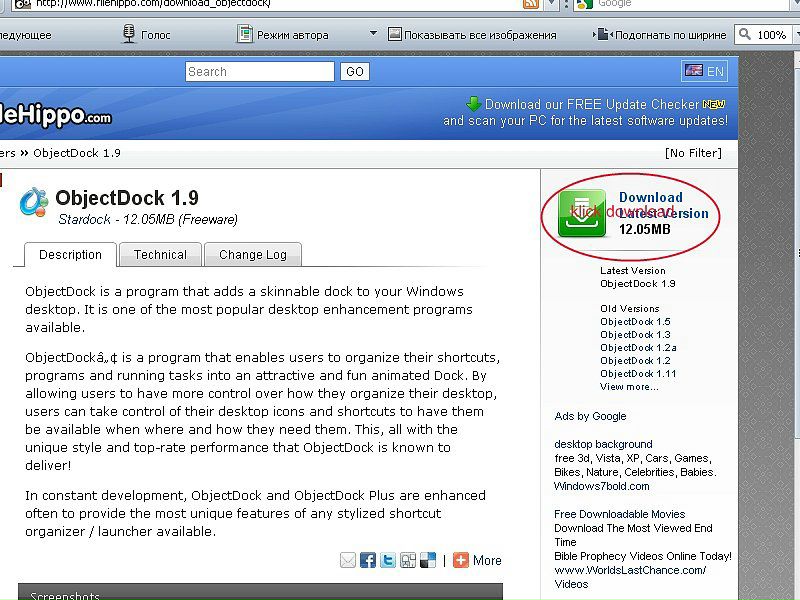Click the Голос microphone icon

(x=128, y=35)
